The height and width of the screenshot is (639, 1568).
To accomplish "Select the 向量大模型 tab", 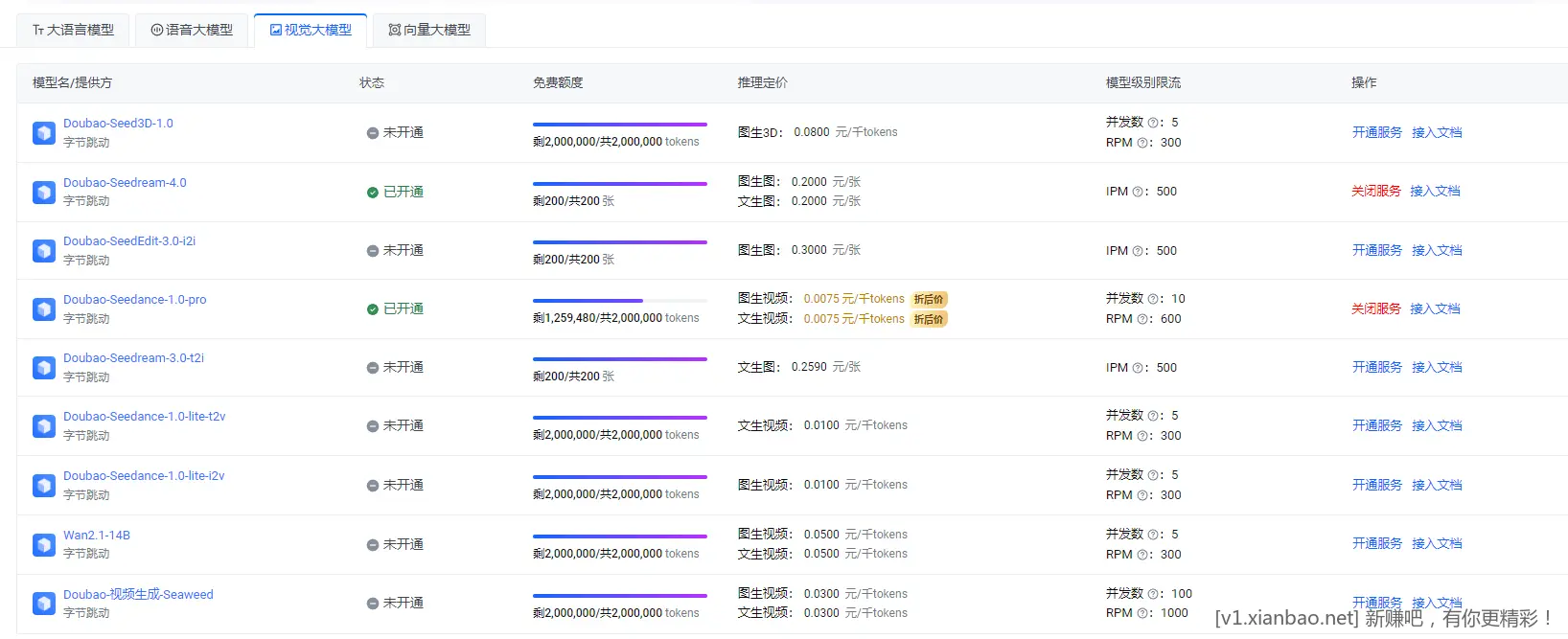I will pos(429,30).
